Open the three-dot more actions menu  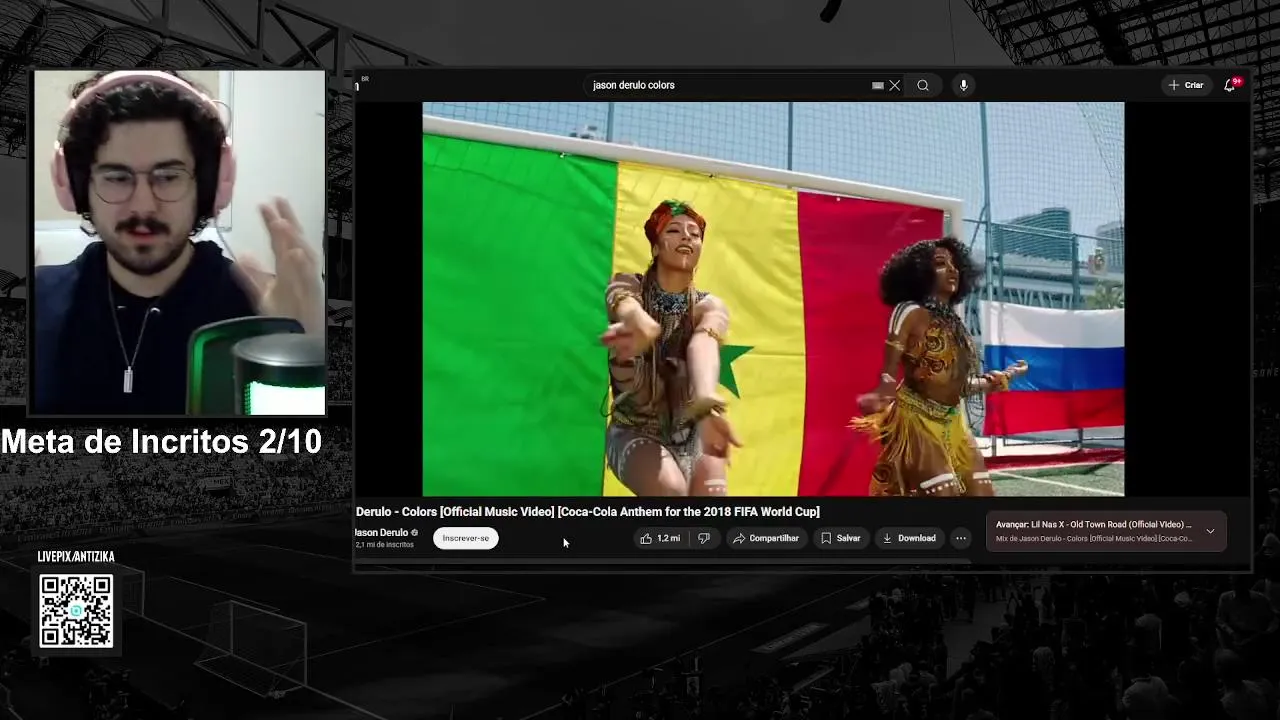pyautogui.click(x=961, y=538)
